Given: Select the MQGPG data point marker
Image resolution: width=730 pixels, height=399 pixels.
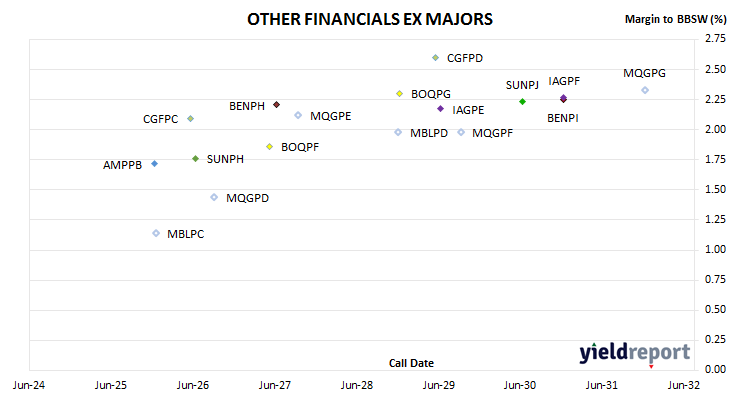Looking at the screenshot, I should point(645,90).
